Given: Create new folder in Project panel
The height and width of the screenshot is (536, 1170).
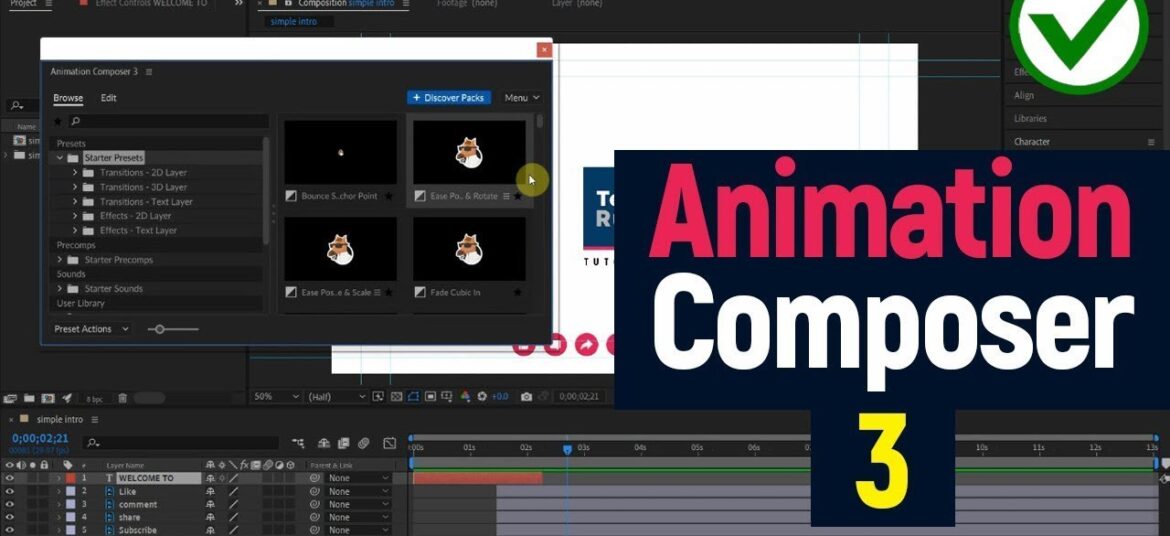Looking at the screenshot, I should pyautogui.click(x=29, y=399).
